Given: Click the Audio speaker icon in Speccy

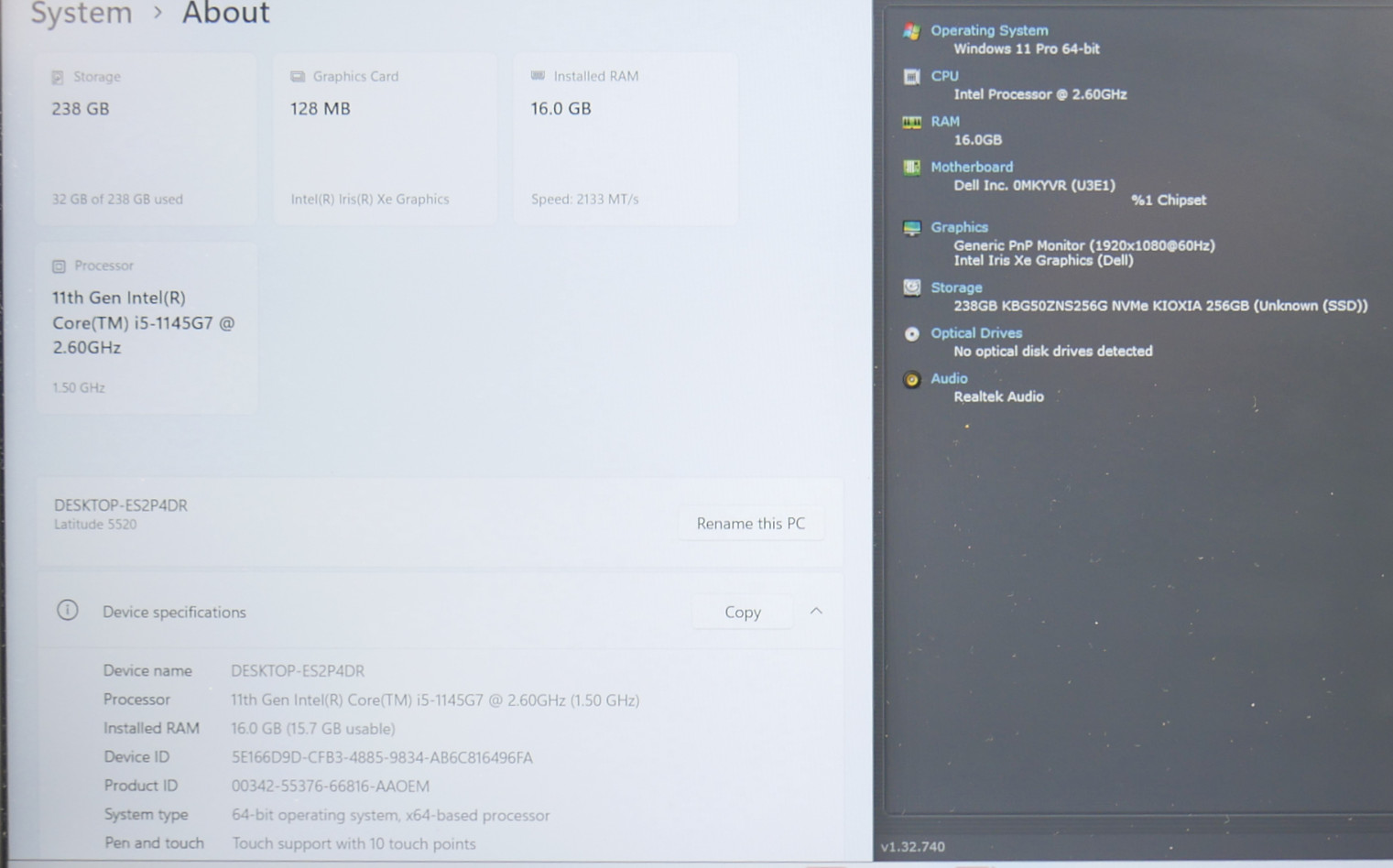Looking at the screenshot, I should coord(911,380).
